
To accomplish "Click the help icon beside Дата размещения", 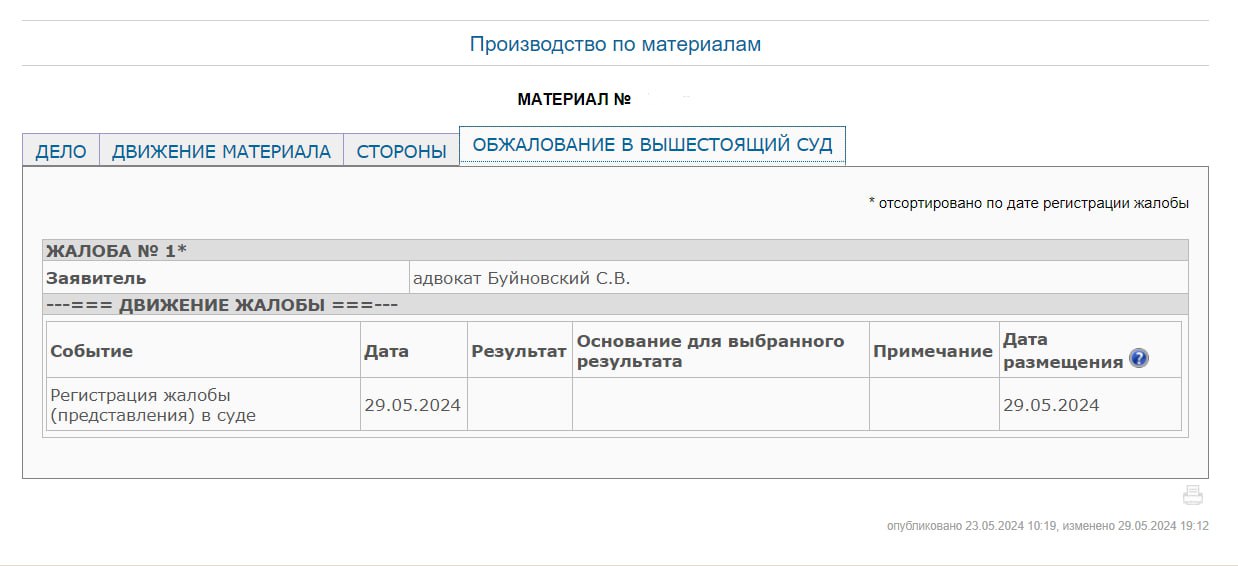I will pyautogui.click(x=1138, y=360).
